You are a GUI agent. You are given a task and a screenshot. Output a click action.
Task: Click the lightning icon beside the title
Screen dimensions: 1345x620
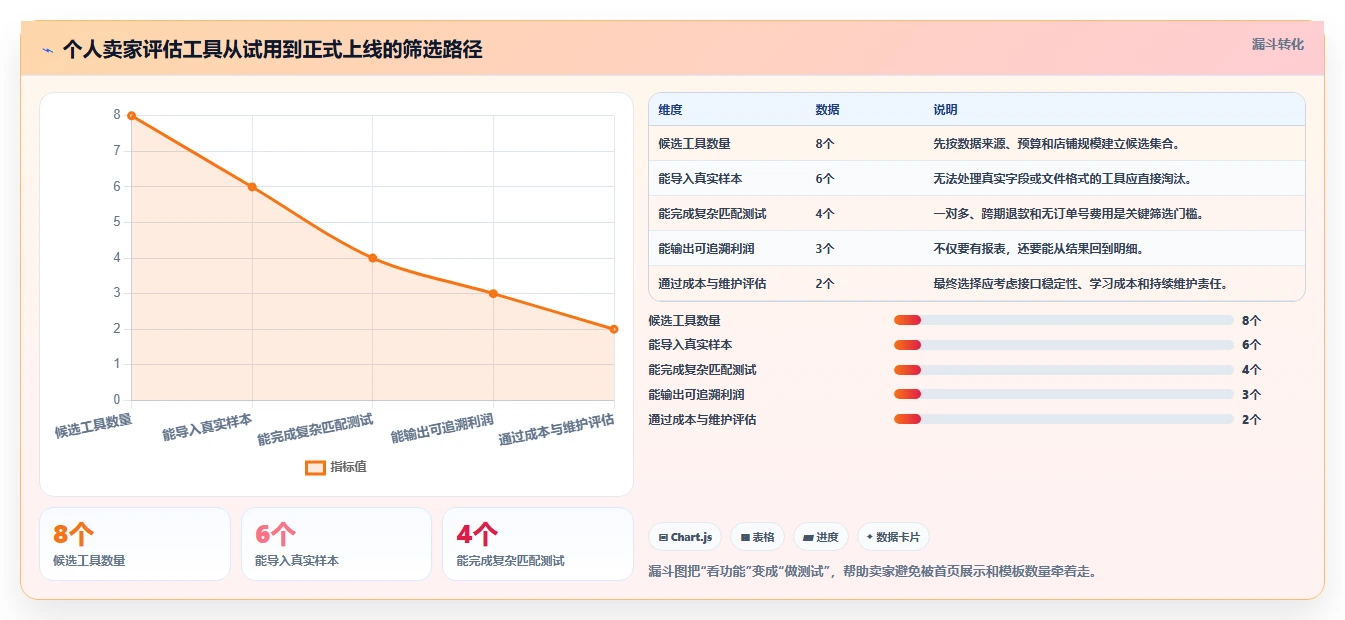pos(47,49)
